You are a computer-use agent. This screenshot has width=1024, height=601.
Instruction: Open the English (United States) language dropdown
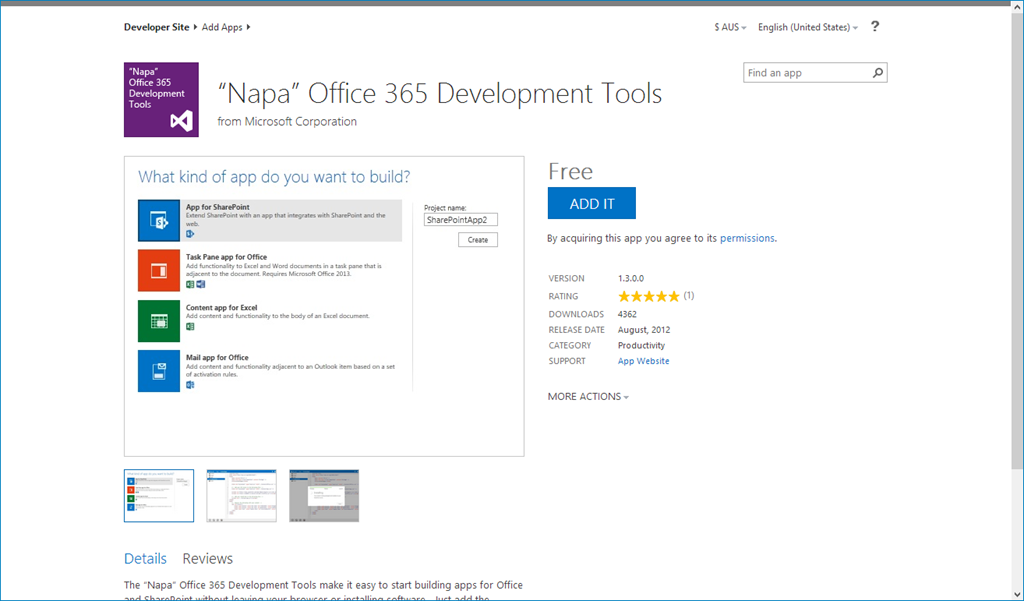coord(807,27)
